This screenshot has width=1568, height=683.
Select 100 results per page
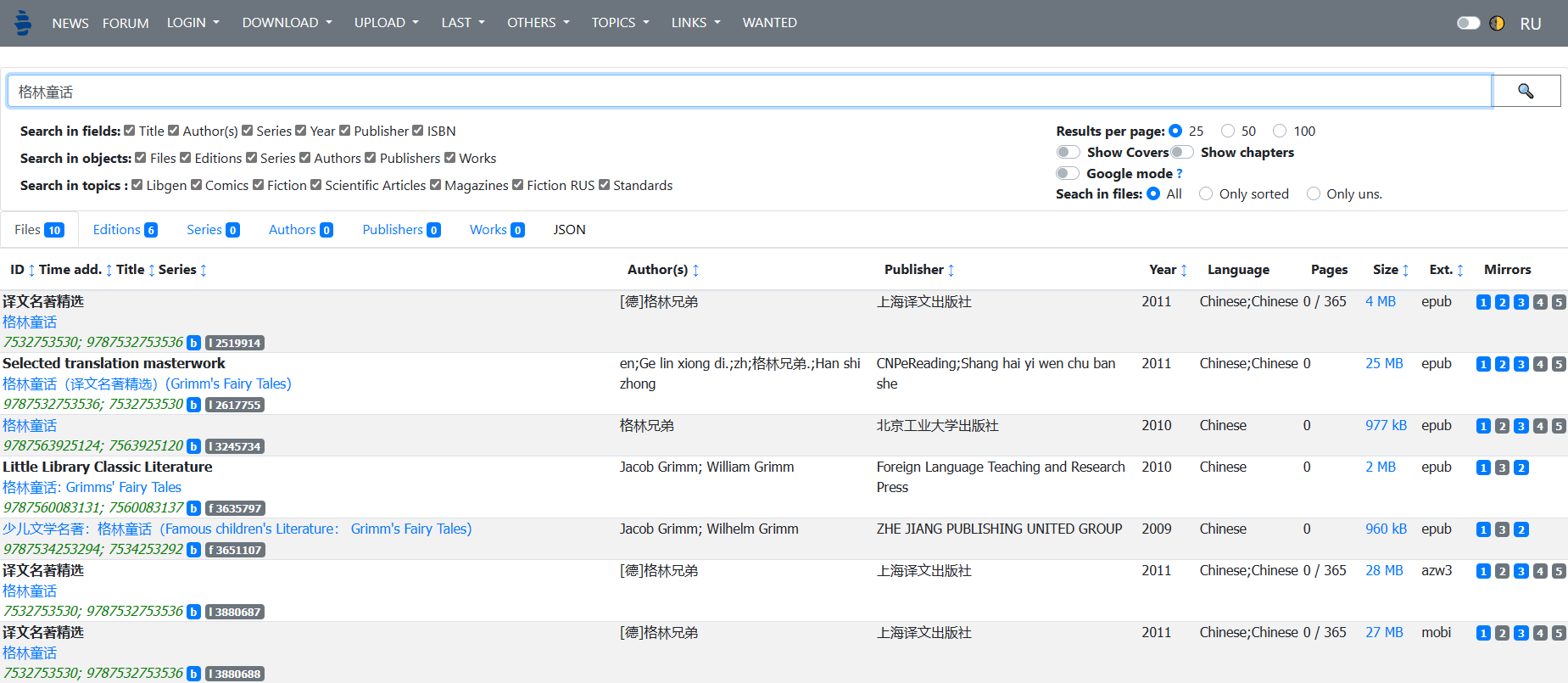(1280, 131)
